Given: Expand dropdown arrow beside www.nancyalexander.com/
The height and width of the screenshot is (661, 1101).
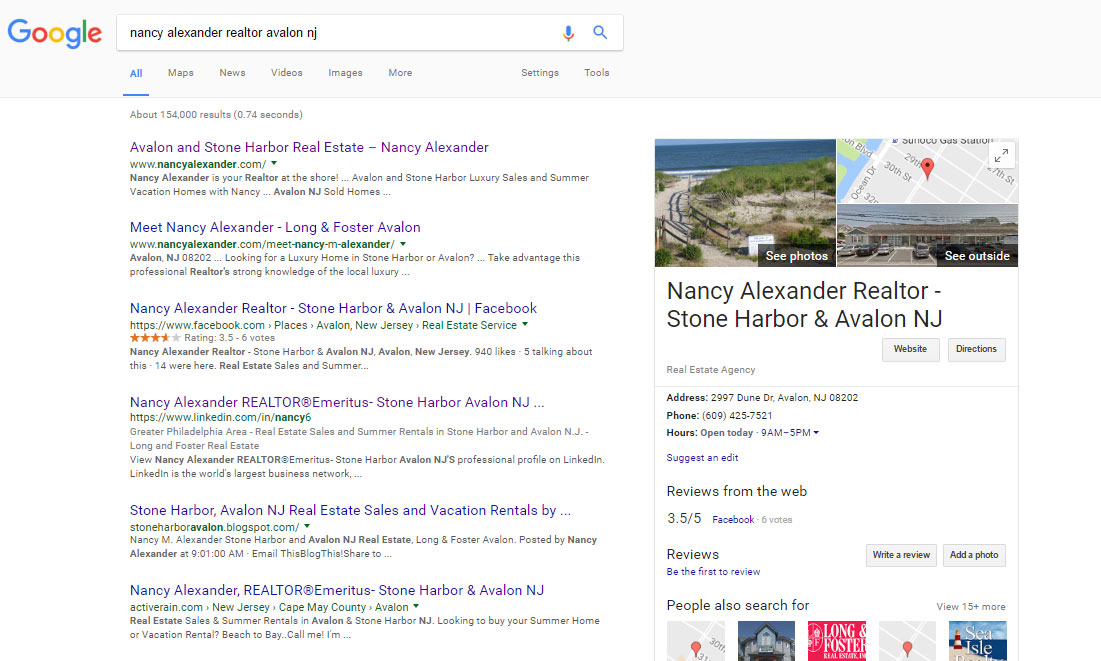Looking at the screenshot, I should pos(275,164).
